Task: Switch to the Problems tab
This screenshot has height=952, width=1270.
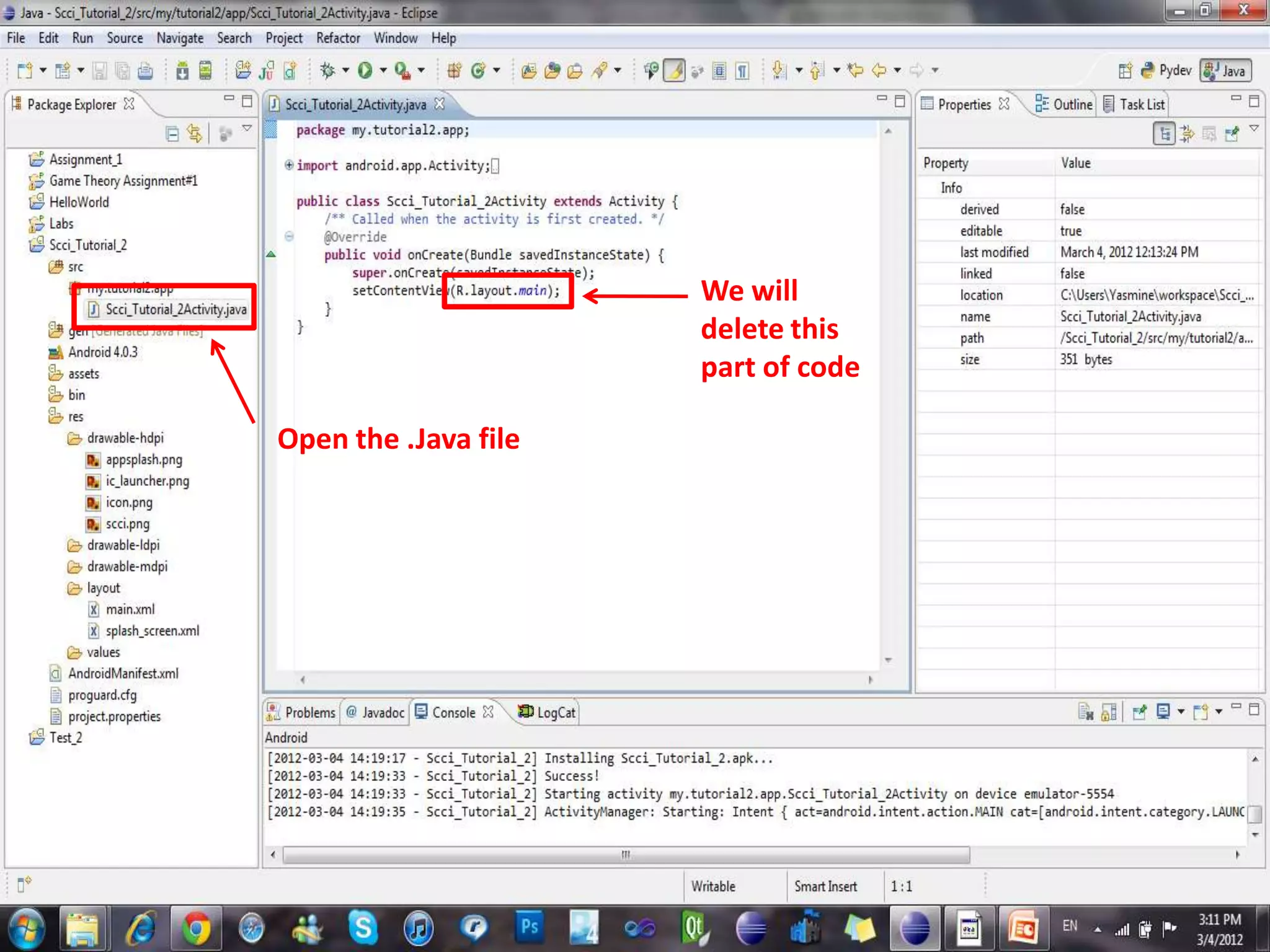Action: (x=301, y=712)
